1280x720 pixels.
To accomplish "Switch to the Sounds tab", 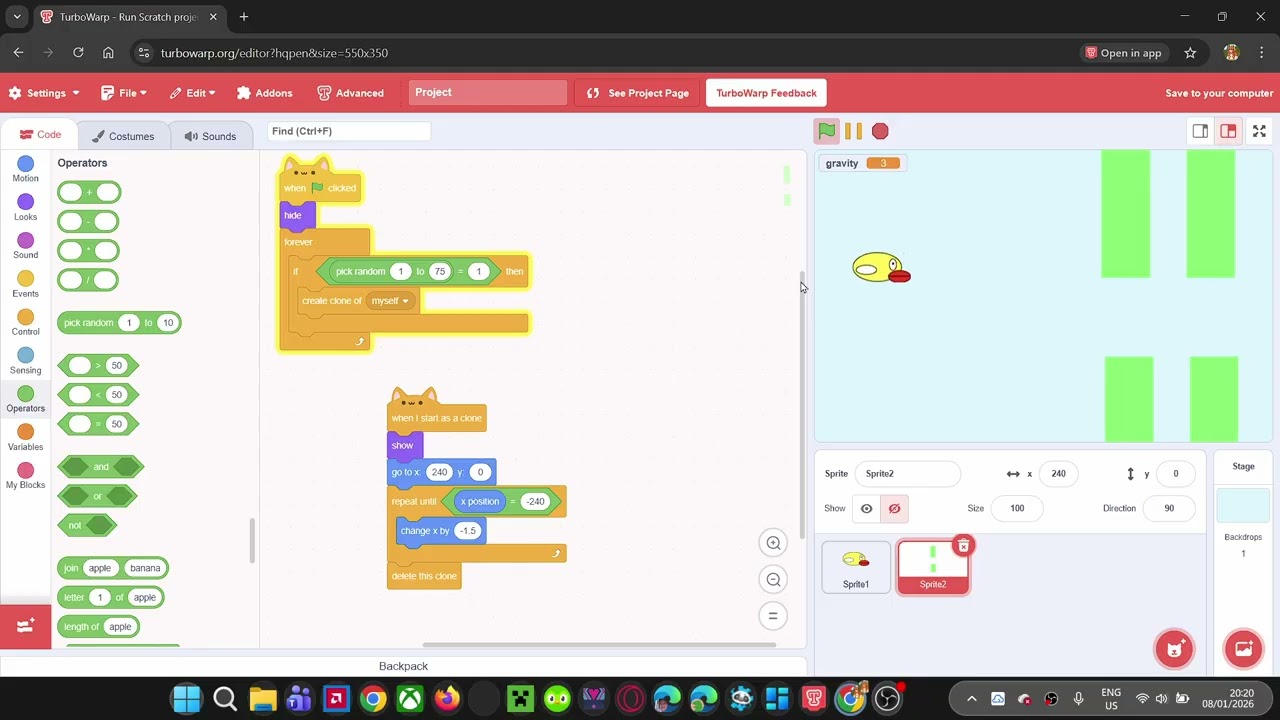I will (210, 136).
